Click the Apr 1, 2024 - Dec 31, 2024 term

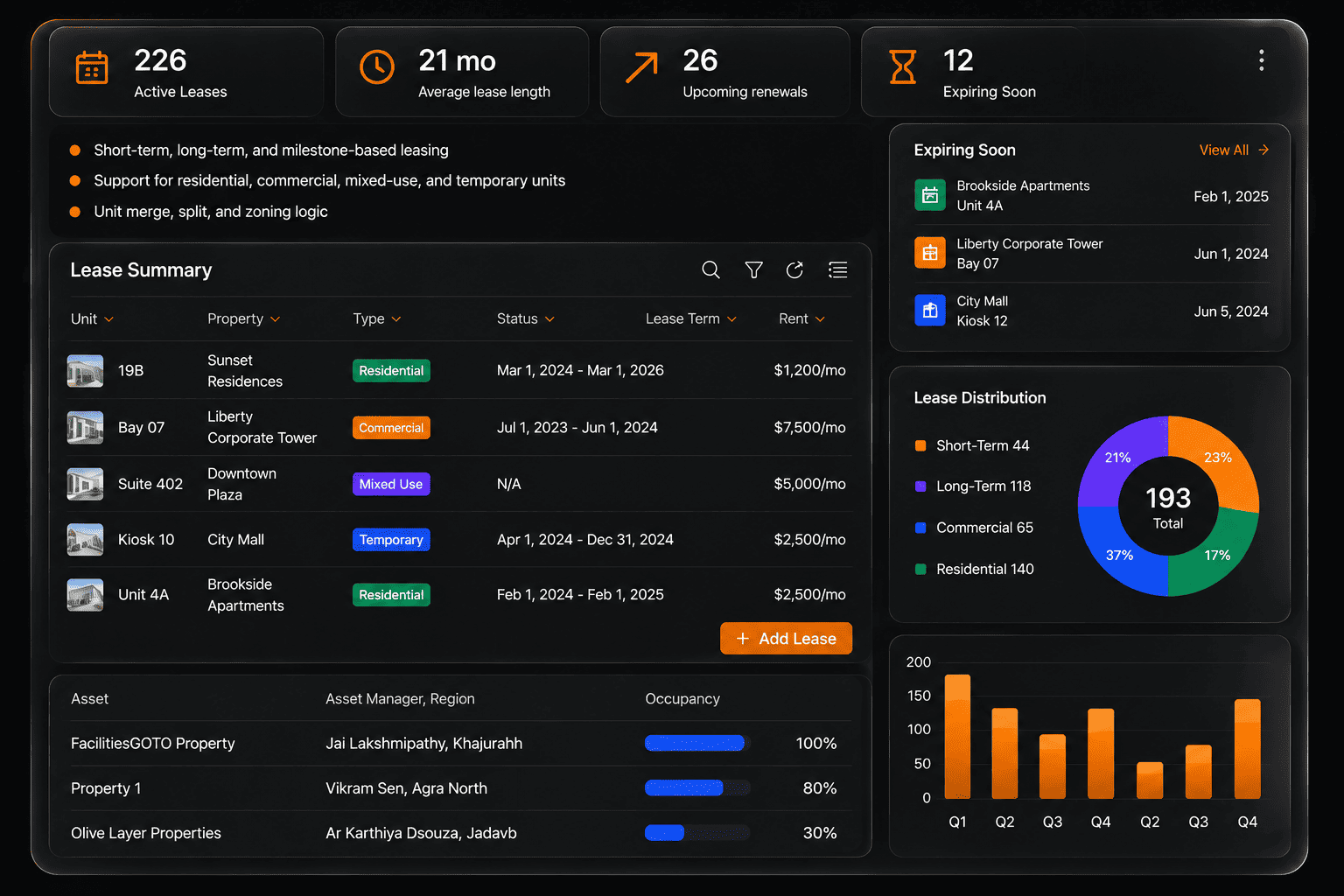pyautogui.click(x=585, y=540)
